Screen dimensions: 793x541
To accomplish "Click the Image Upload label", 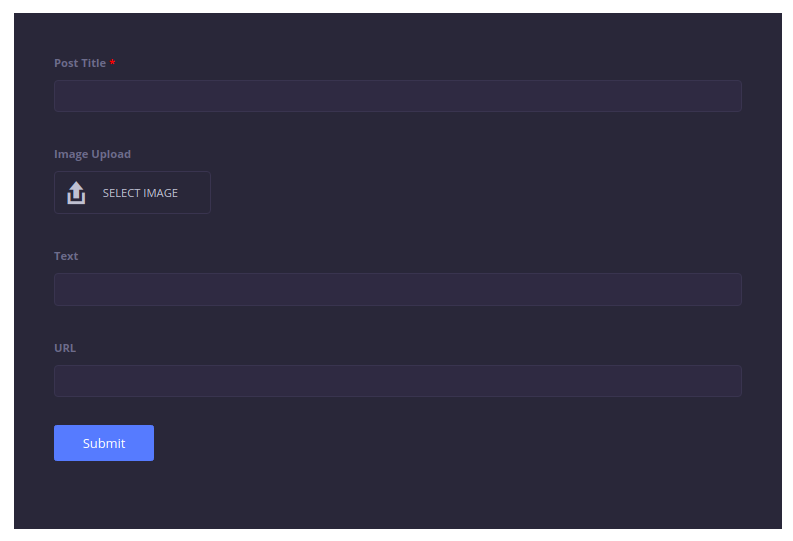I will (93, 154).
